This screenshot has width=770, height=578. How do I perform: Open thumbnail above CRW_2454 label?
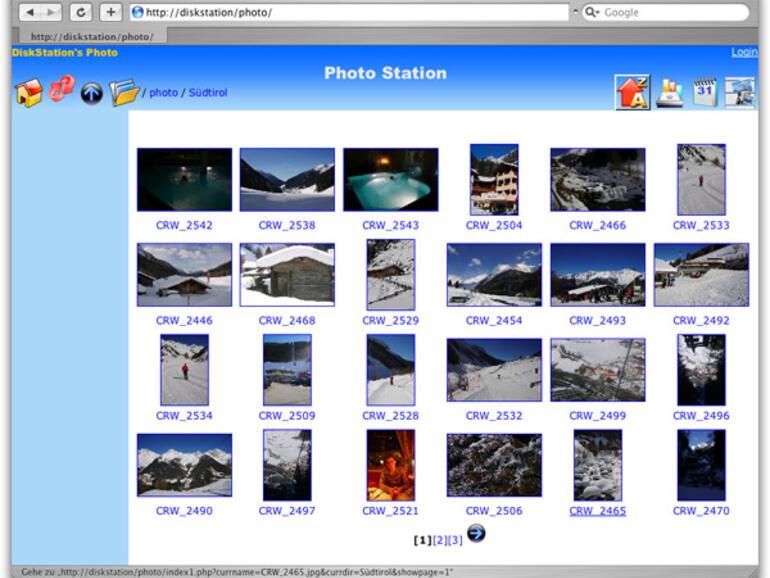pyautogui.click(x=494, y=275)
